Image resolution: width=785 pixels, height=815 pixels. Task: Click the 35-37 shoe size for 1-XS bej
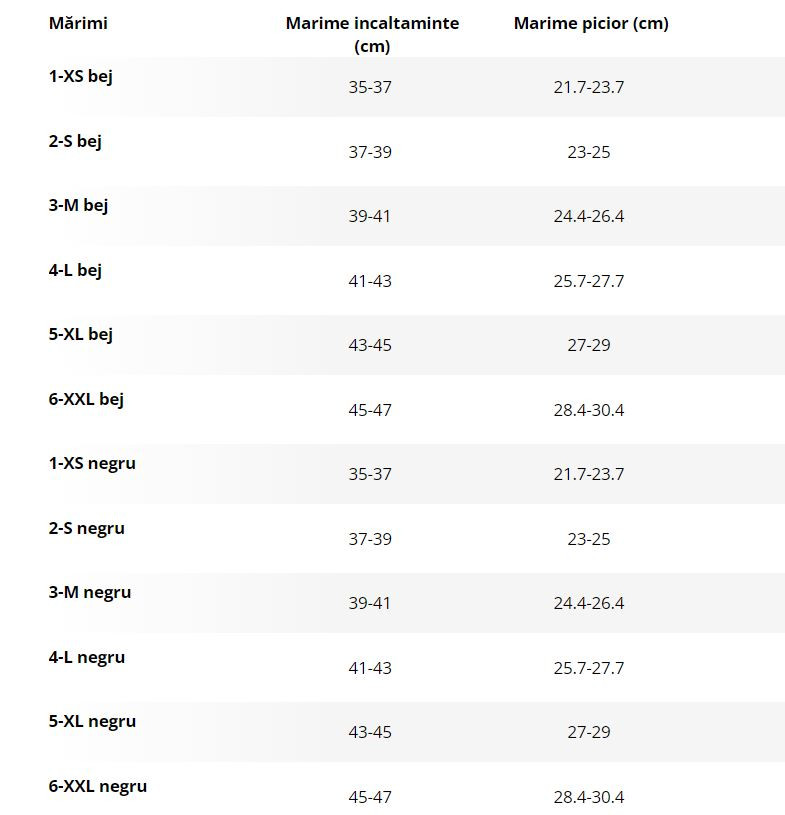click(370, 87)
